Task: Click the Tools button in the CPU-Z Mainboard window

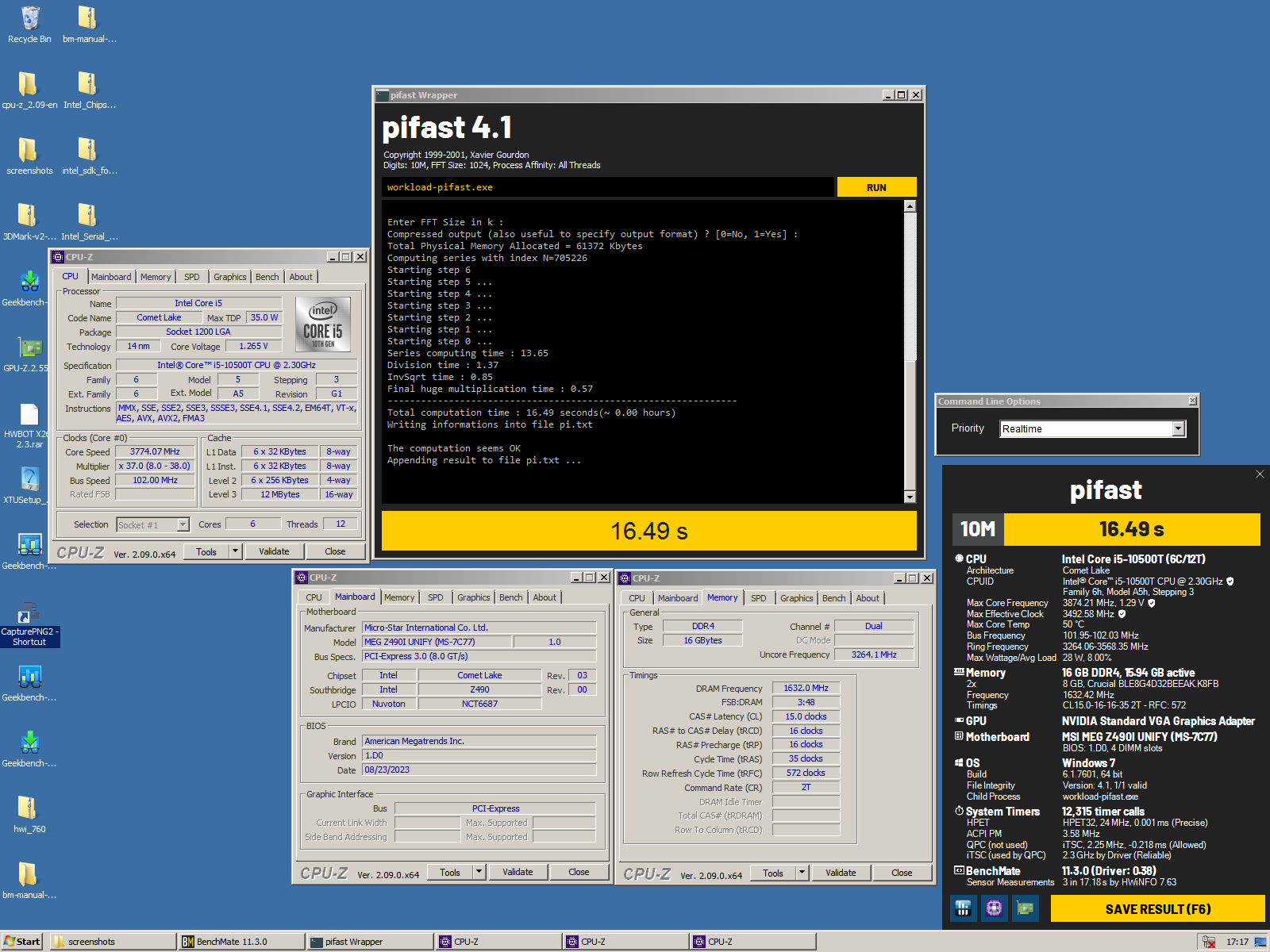Action: [450, 872]
